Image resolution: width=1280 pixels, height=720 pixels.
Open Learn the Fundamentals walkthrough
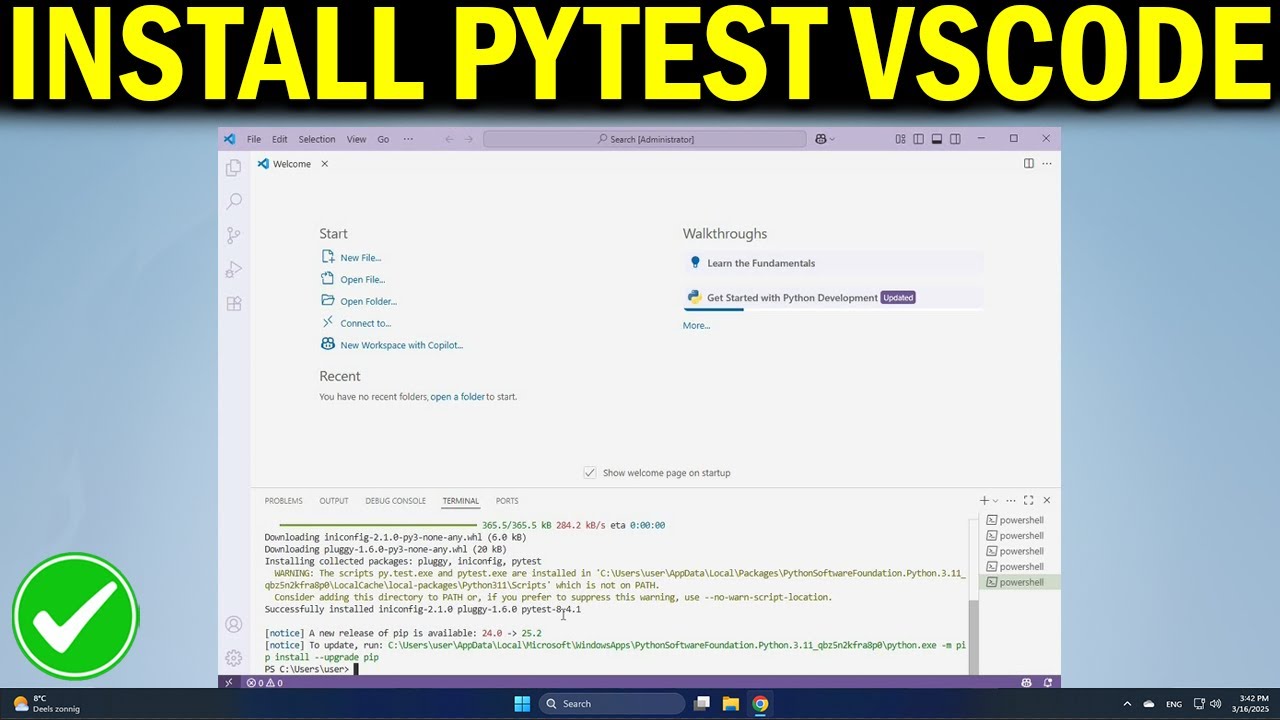pos(834,263)
